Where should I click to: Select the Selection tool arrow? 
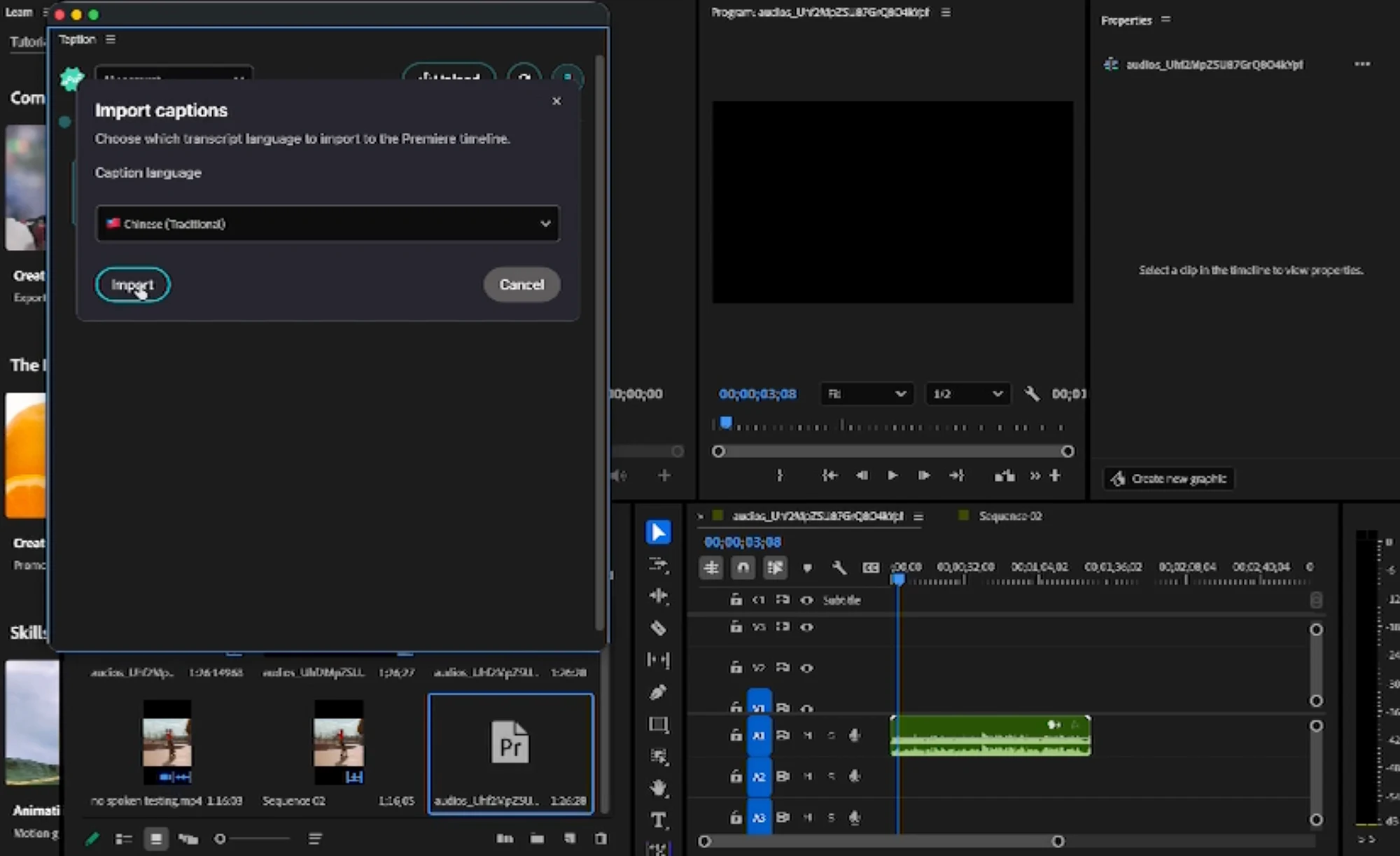[658, 532]
